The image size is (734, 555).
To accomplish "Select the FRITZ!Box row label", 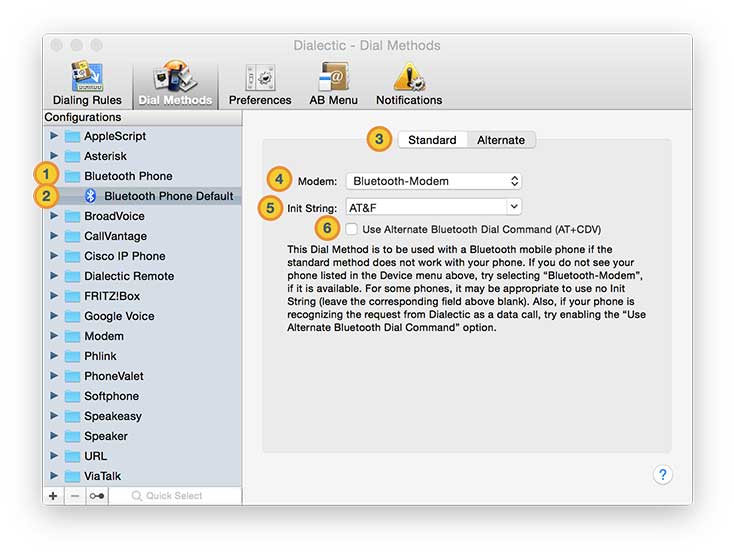I will coord(112,296).
